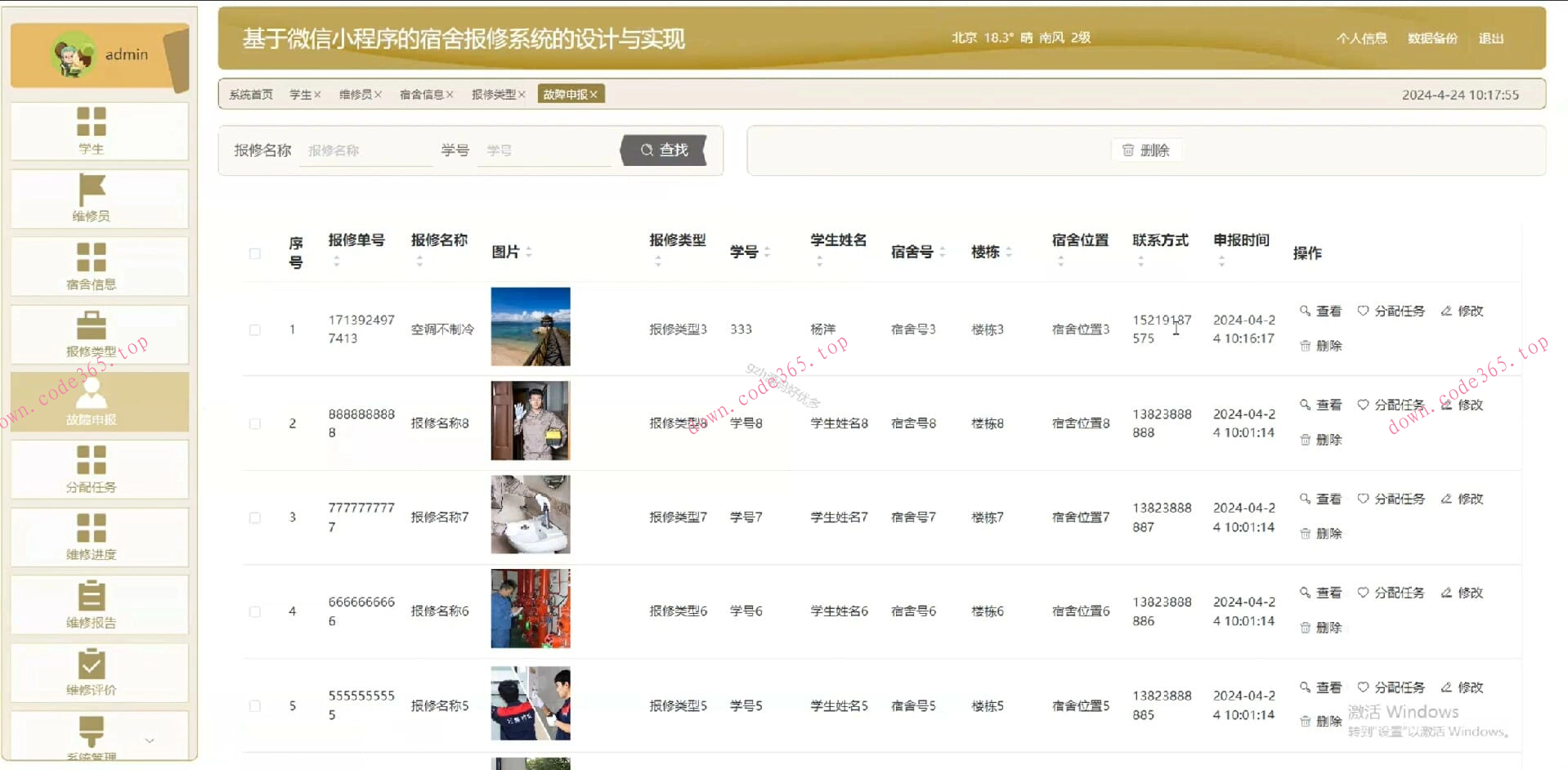Open the 学生 section in the sidebar

tap(92, 132)
